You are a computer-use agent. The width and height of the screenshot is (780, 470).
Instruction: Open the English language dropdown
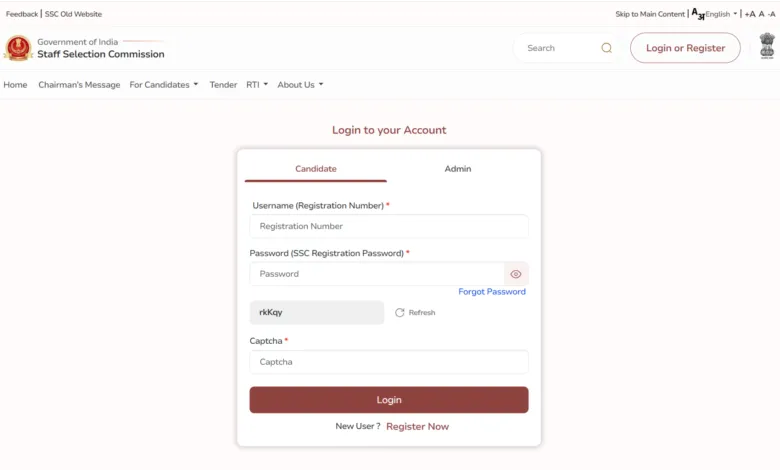[x=721, y=14]
